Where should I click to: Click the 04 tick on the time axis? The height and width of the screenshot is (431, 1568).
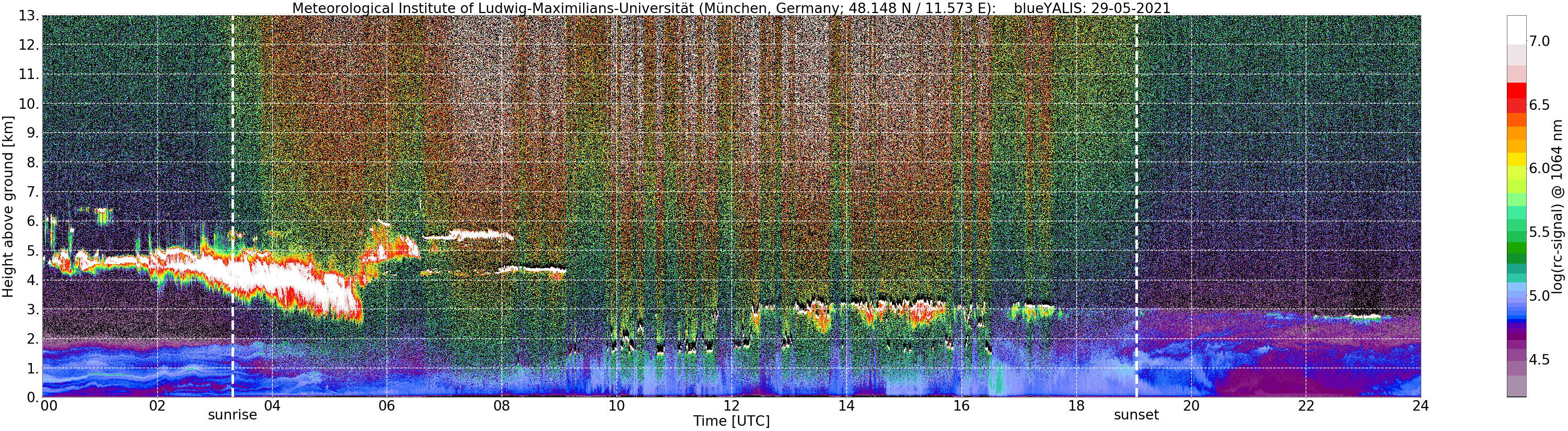pyautogui.click(x=272, y=405)
